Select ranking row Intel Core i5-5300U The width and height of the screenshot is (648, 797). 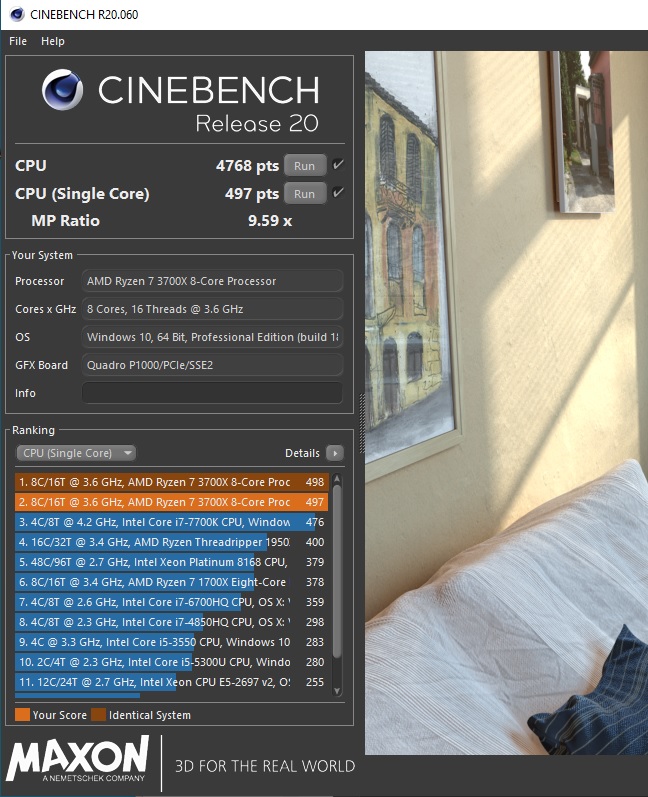172,662
